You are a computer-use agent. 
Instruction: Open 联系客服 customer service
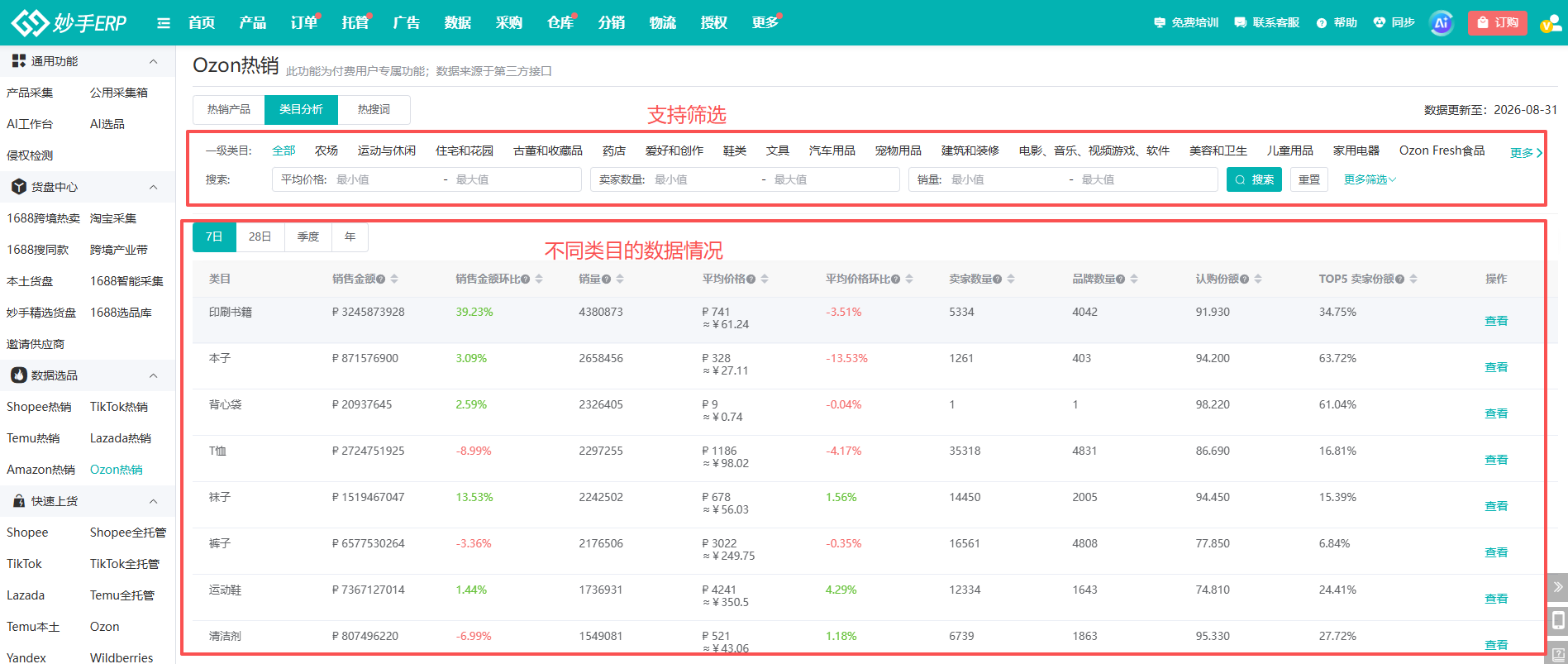coord(1266,23)
